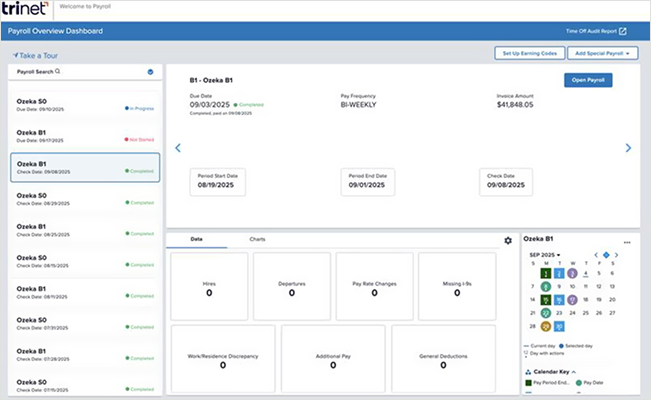Click the trinet logo
The image size is (651, 400).
[x=25, y=8]
